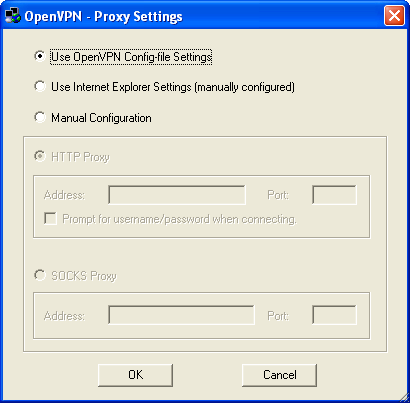Click the window resize grip corner
Viewport: 410px width, 403px height.
[x=403, y=396]
